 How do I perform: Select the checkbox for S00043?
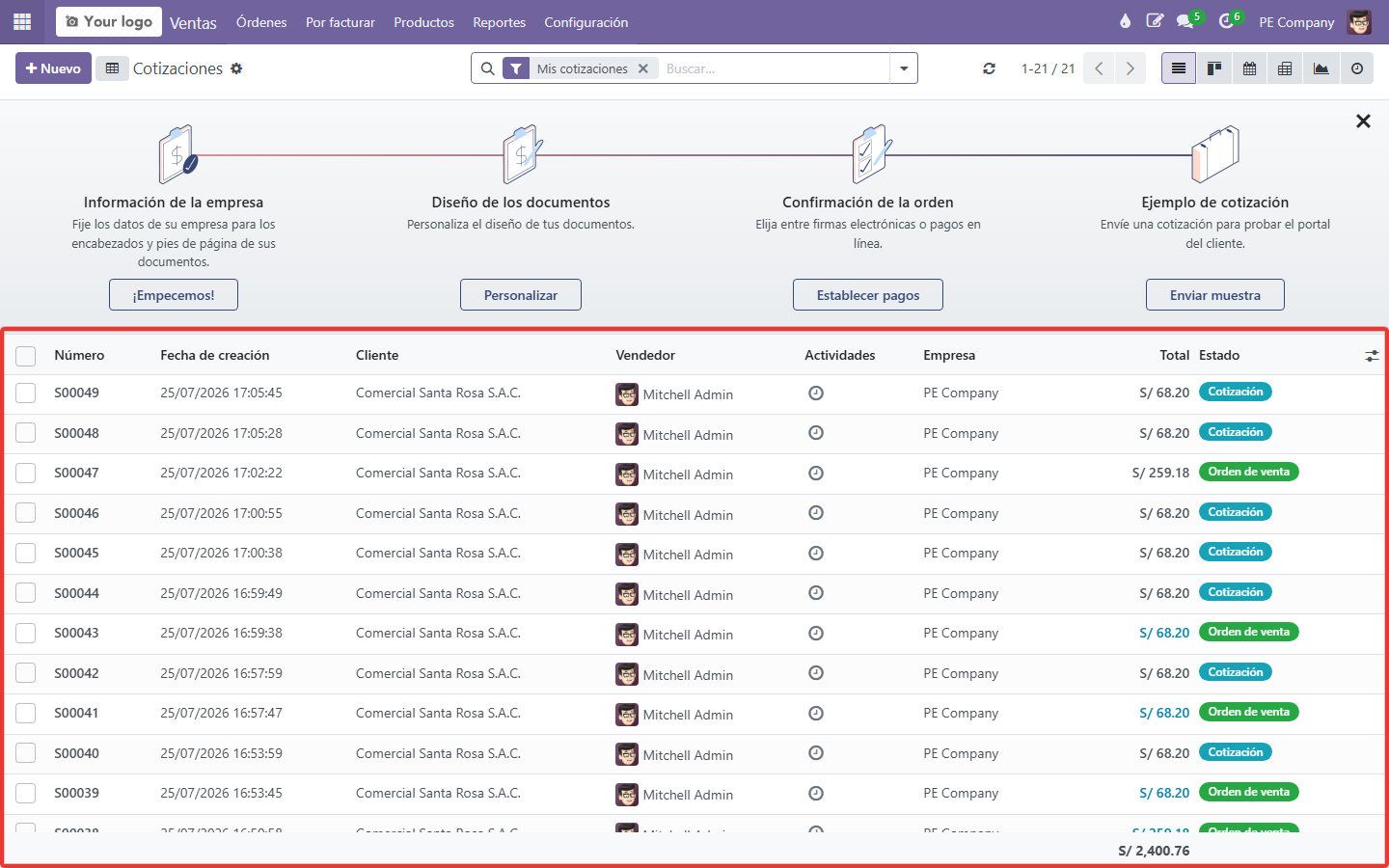[26, 634]
